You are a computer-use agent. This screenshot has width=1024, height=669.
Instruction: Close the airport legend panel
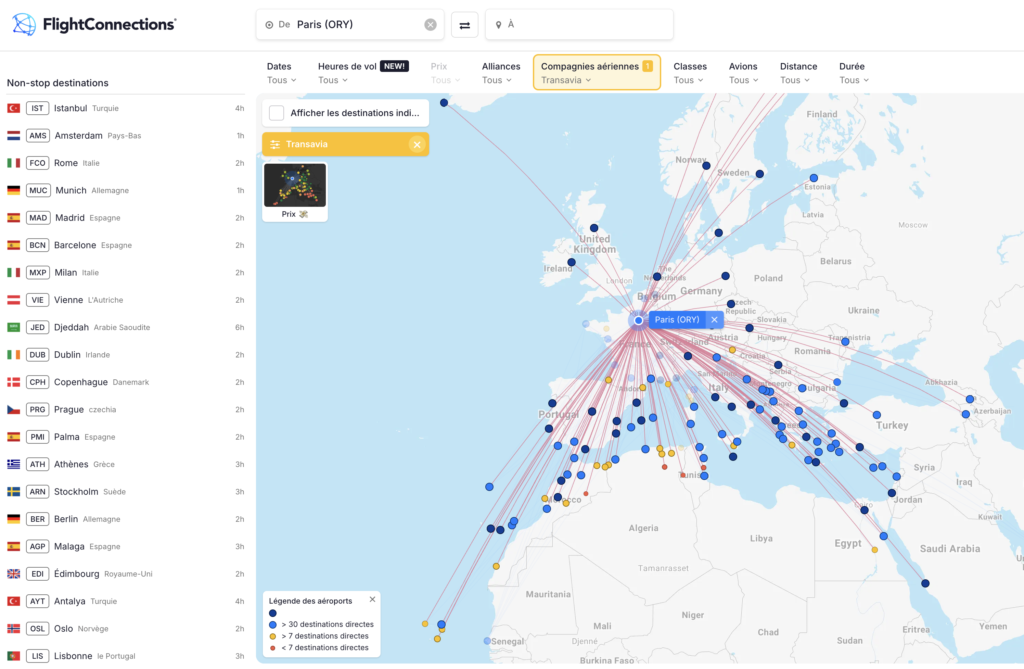372,599
